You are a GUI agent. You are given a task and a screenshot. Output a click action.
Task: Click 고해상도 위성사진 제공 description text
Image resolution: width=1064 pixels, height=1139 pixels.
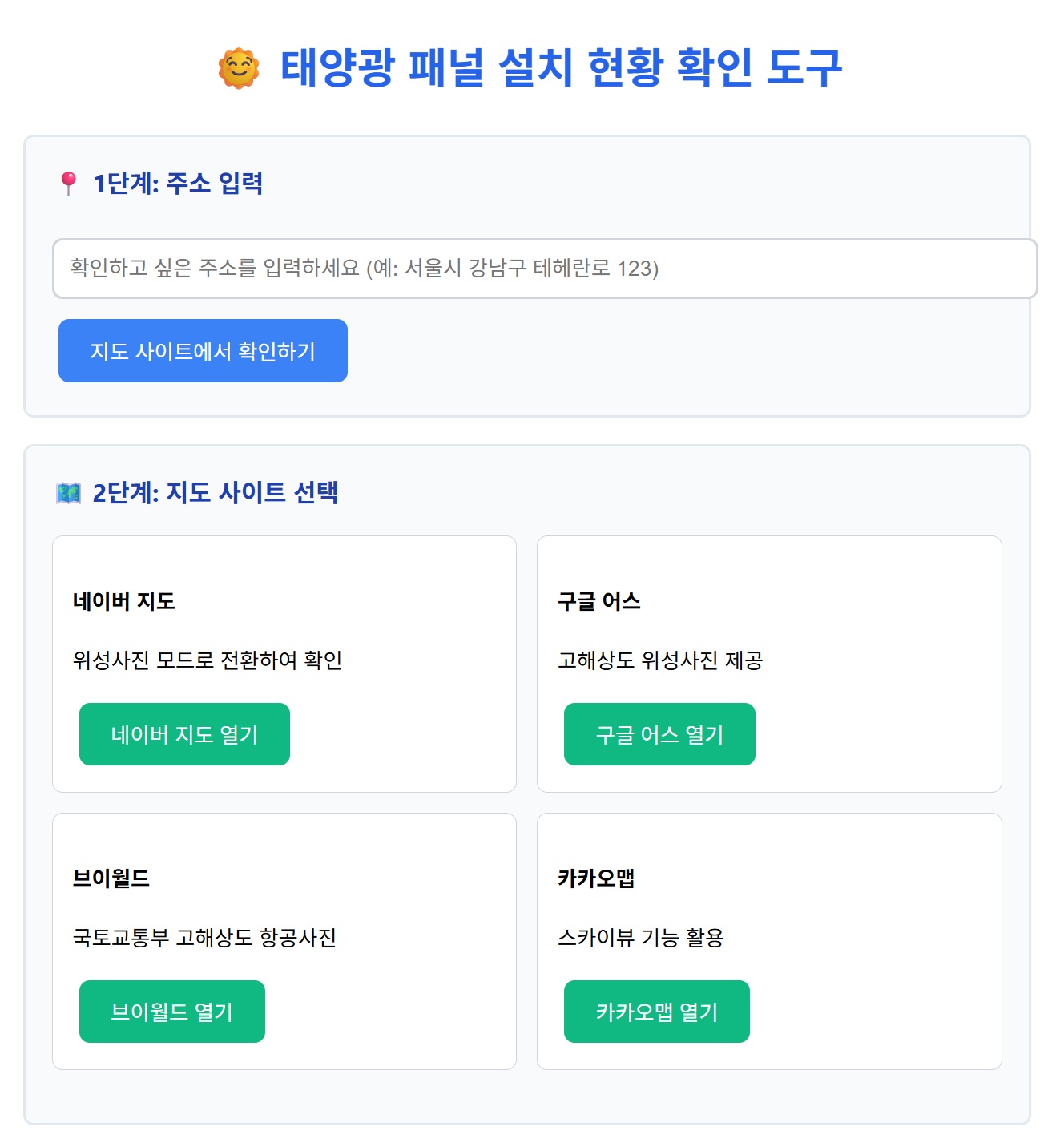pos(660,660)
